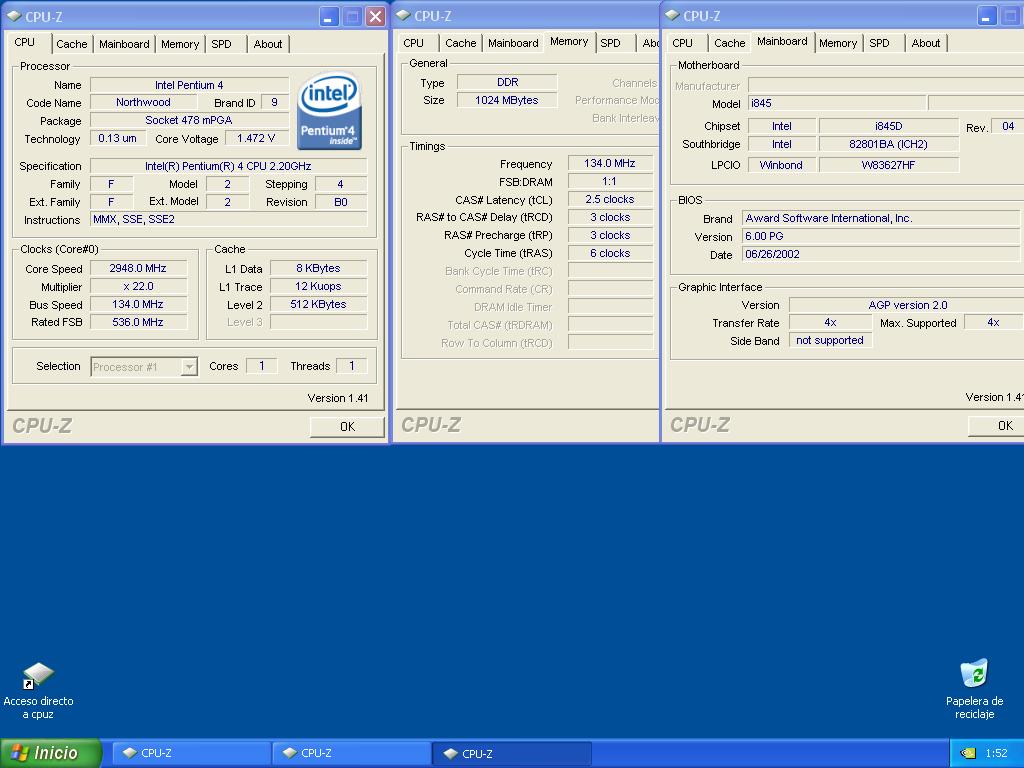Click the Name field Intel Pentium 4
Viewport: 1024px width, 768px height.
click(x=189, y=85)
